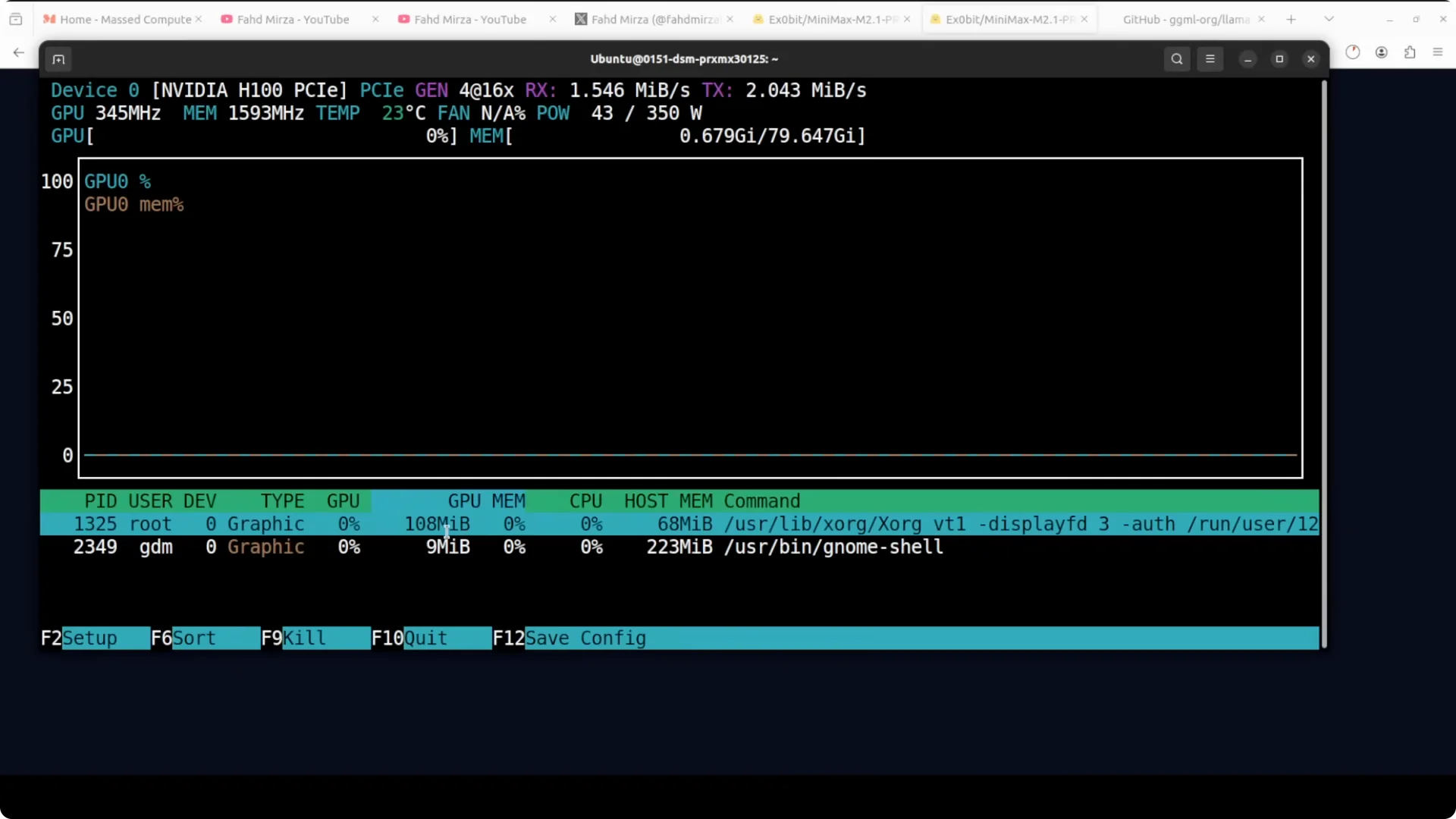Expand the list all tabs chevron

click(x=1329, y=19)
